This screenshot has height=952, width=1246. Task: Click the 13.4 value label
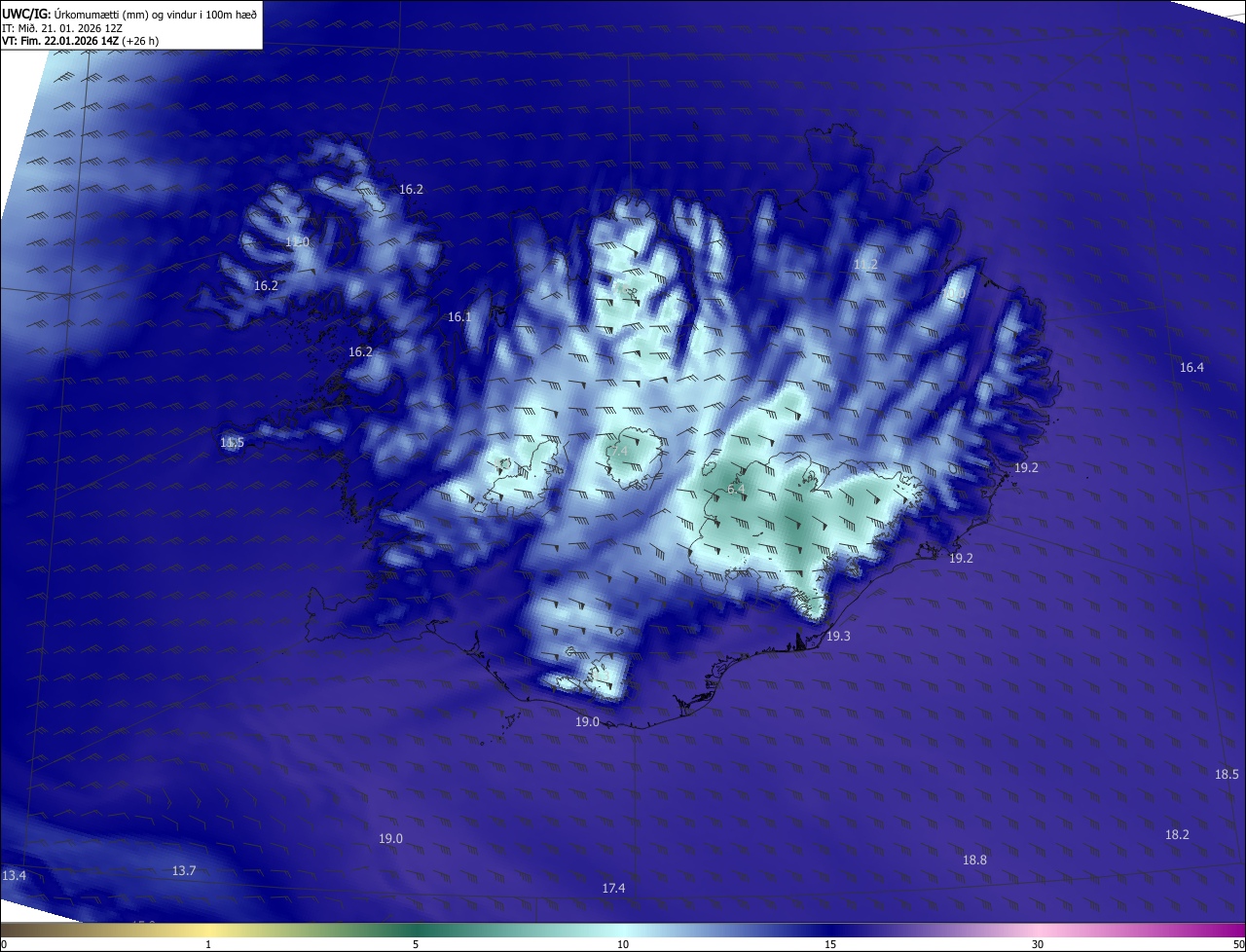tap(14, 876)
